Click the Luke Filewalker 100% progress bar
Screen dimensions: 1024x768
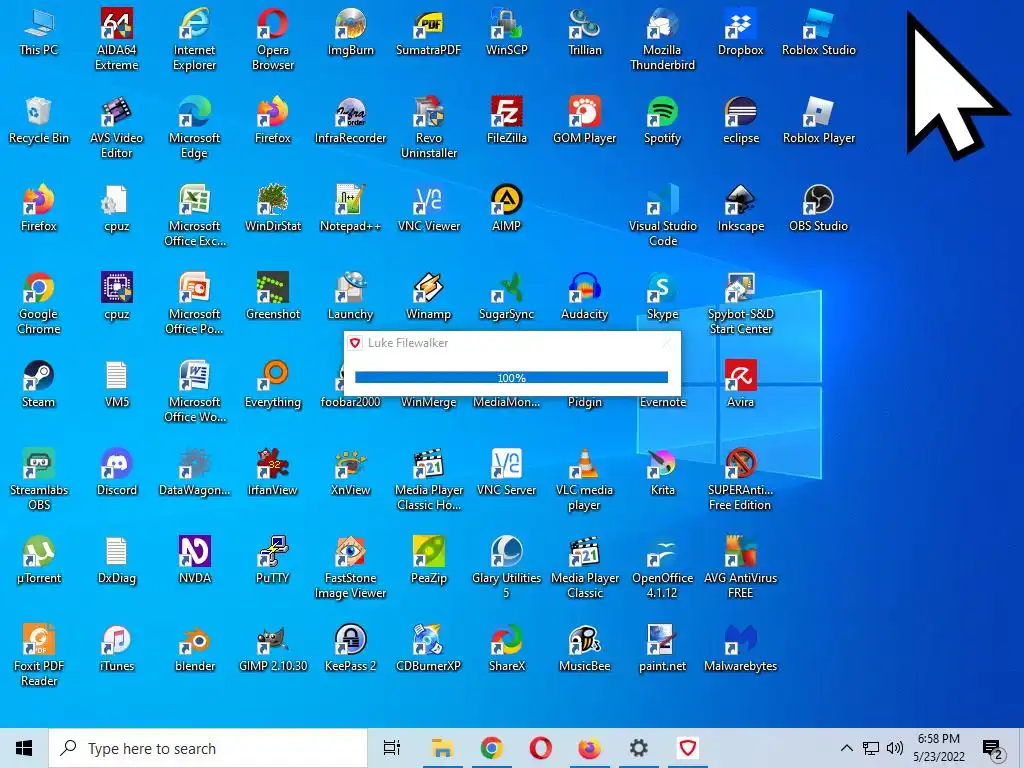point(511,377)
